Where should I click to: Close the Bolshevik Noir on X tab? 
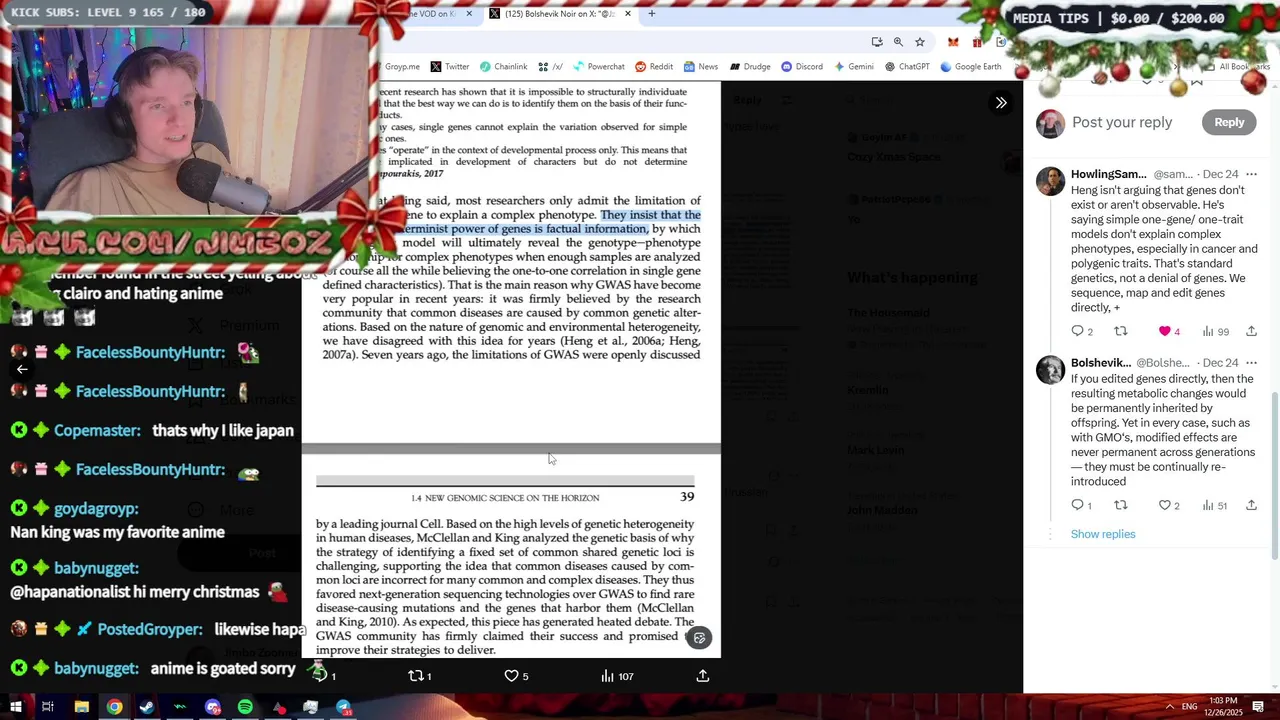point(628,14)
